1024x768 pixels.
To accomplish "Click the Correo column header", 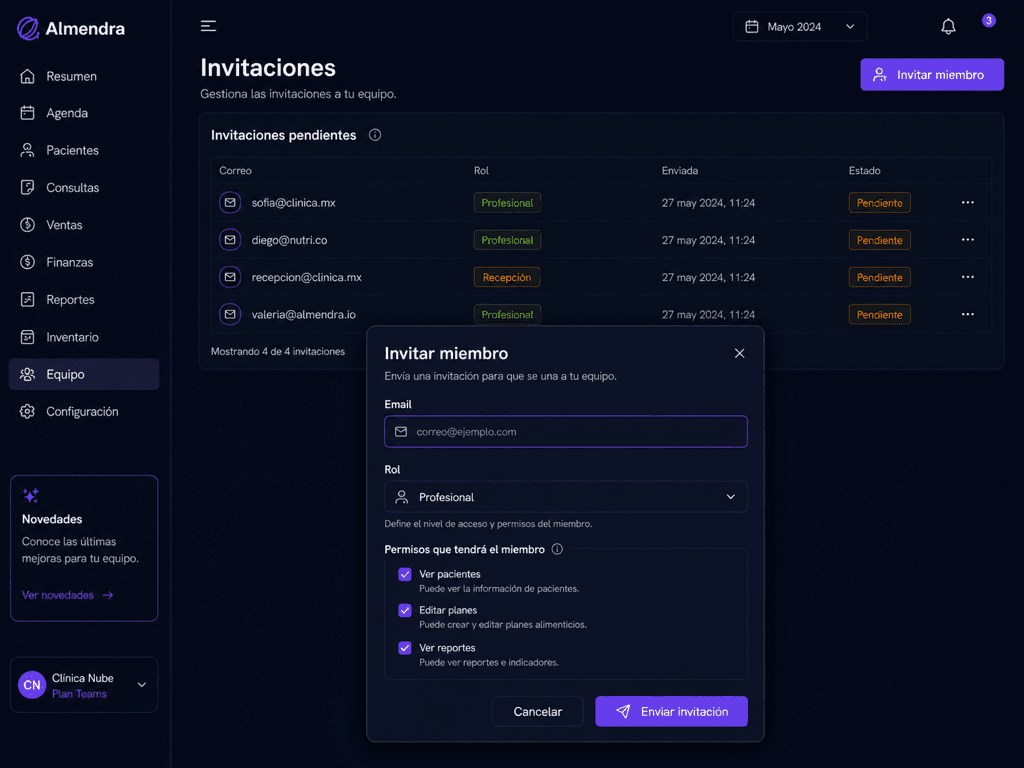I will point(235,170).
